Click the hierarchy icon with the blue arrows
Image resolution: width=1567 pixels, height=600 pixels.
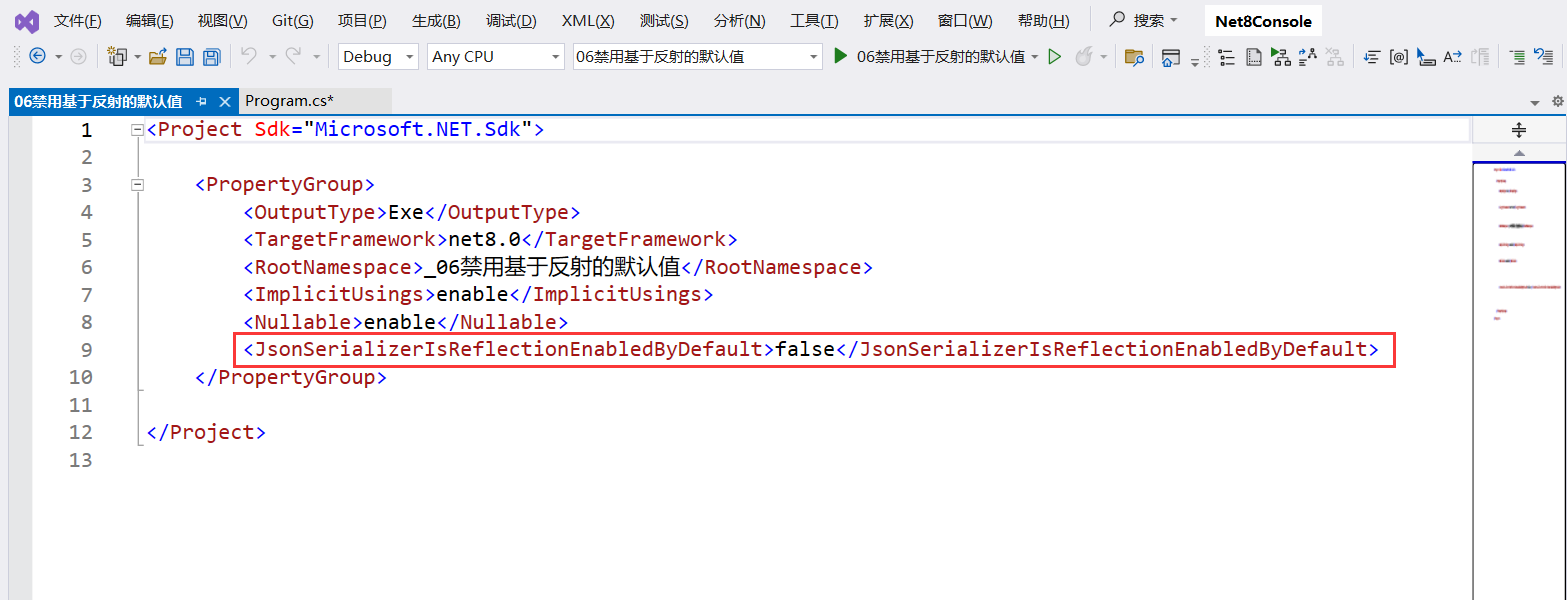pyautogui.click(x=1308, y=57)
